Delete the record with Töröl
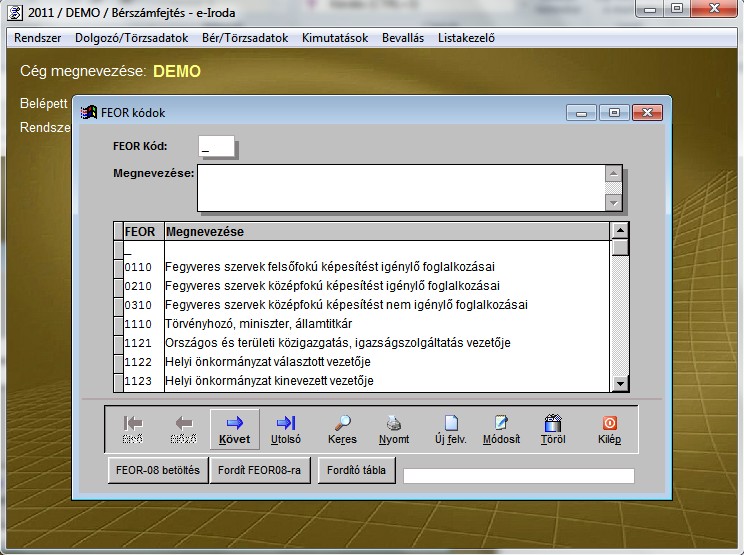 tap(552, 428)
